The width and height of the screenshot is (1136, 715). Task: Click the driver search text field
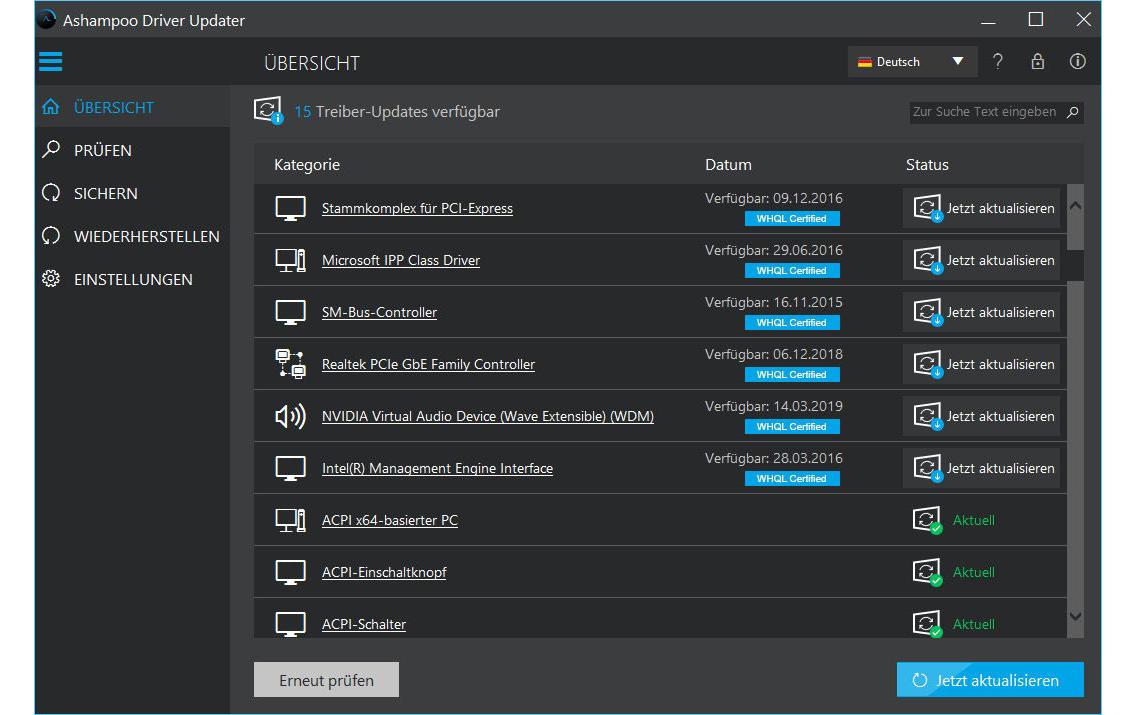pos(984,112)
